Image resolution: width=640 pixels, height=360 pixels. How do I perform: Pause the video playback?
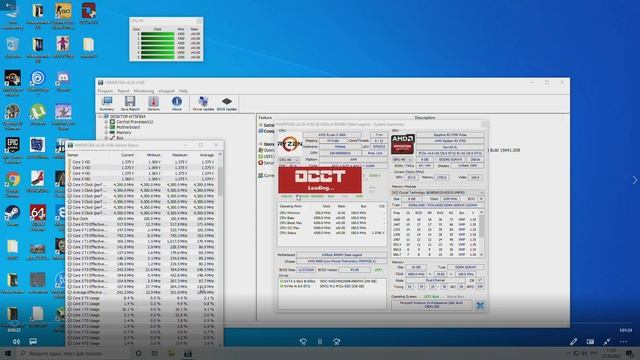(320, 342)
